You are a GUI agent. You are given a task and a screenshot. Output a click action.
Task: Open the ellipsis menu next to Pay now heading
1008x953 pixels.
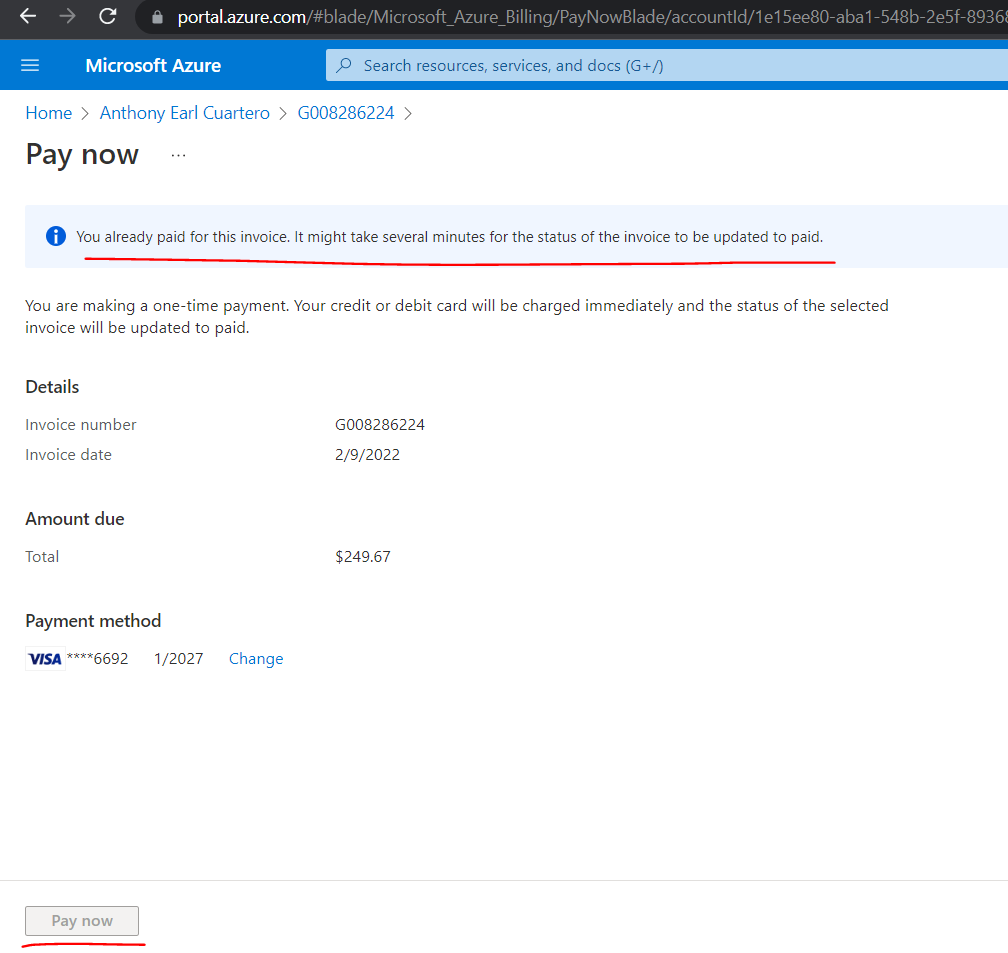tap(178, 153)
